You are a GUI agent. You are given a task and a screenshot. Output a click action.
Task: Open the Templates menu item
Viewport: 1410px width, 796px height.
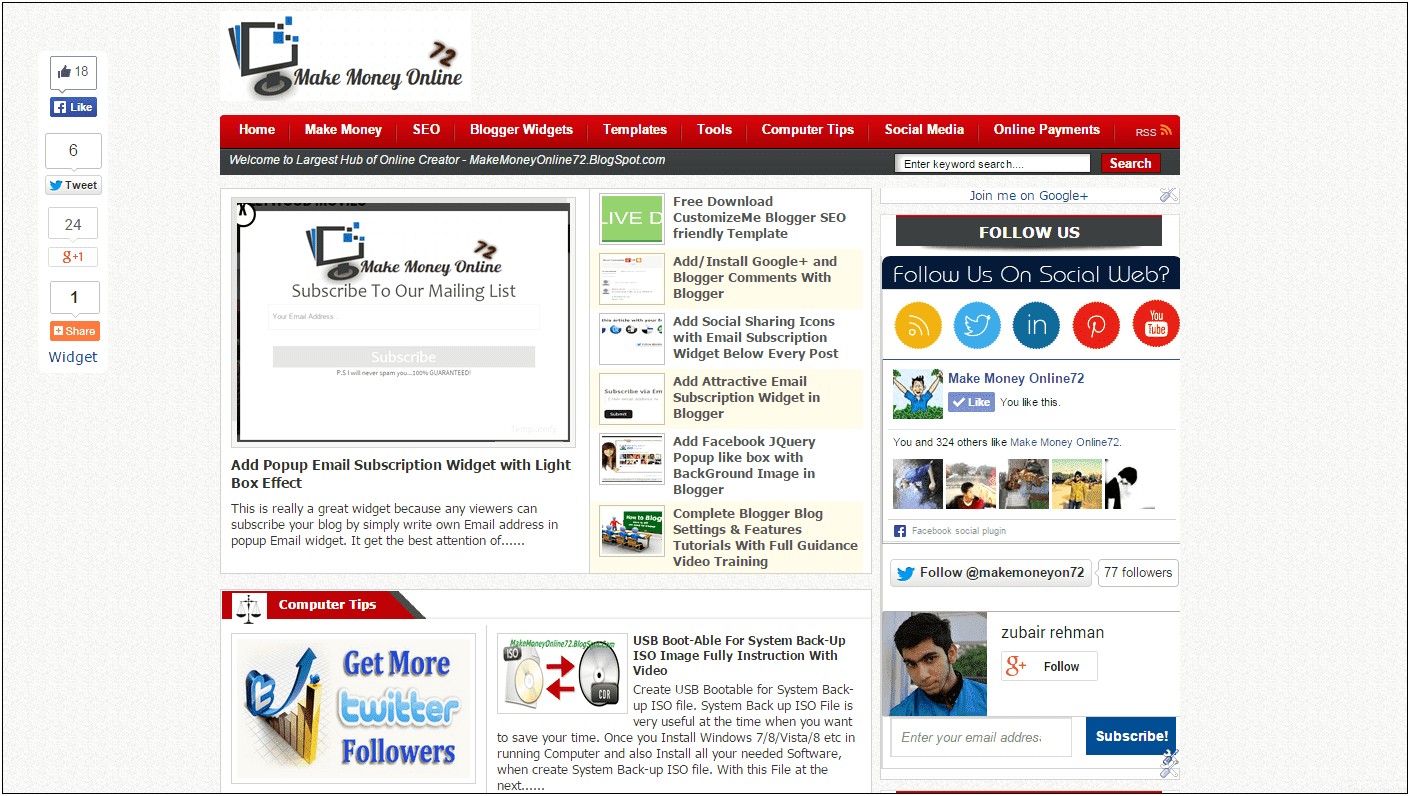(x=635, y=130)
